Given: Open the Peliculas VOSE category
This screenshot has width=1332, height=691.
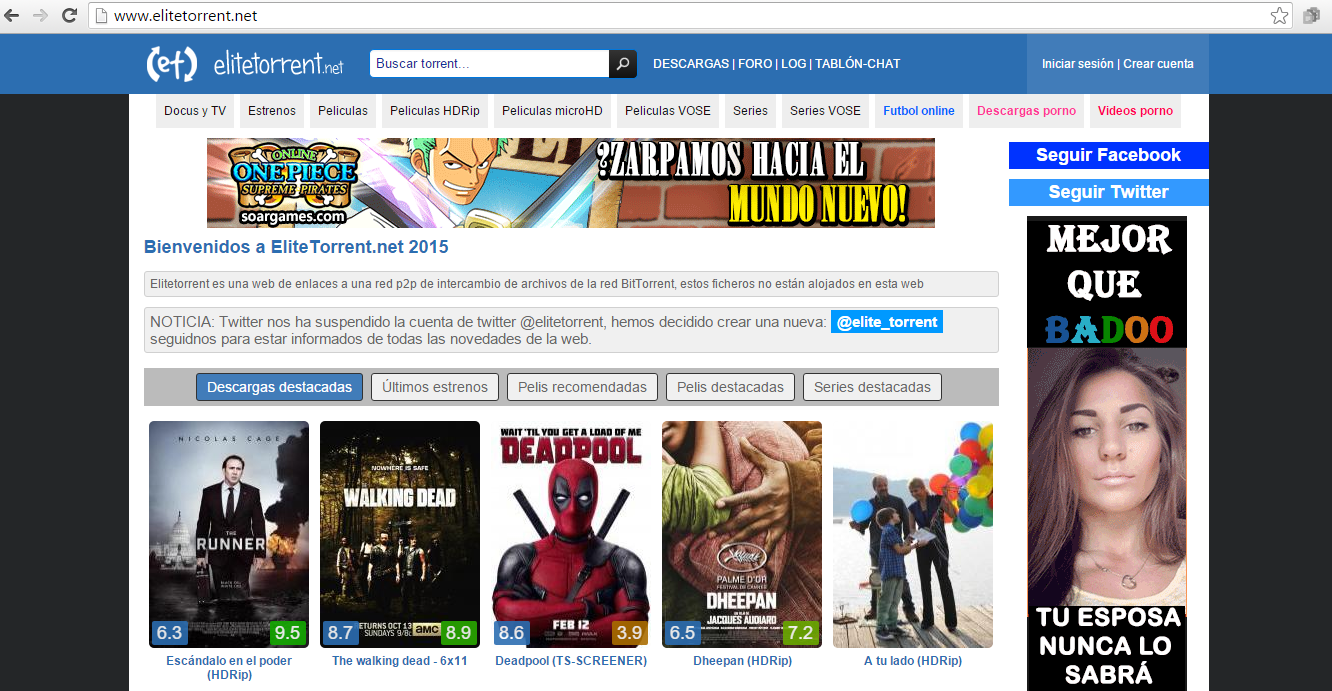Looking at the screenshot, I should [668, 111].
